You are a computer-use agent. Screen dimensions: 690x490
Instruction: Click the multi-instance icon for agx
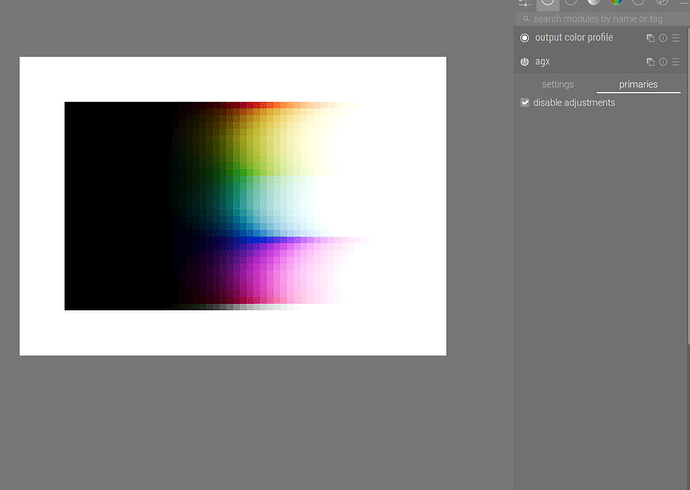(650, 62)
